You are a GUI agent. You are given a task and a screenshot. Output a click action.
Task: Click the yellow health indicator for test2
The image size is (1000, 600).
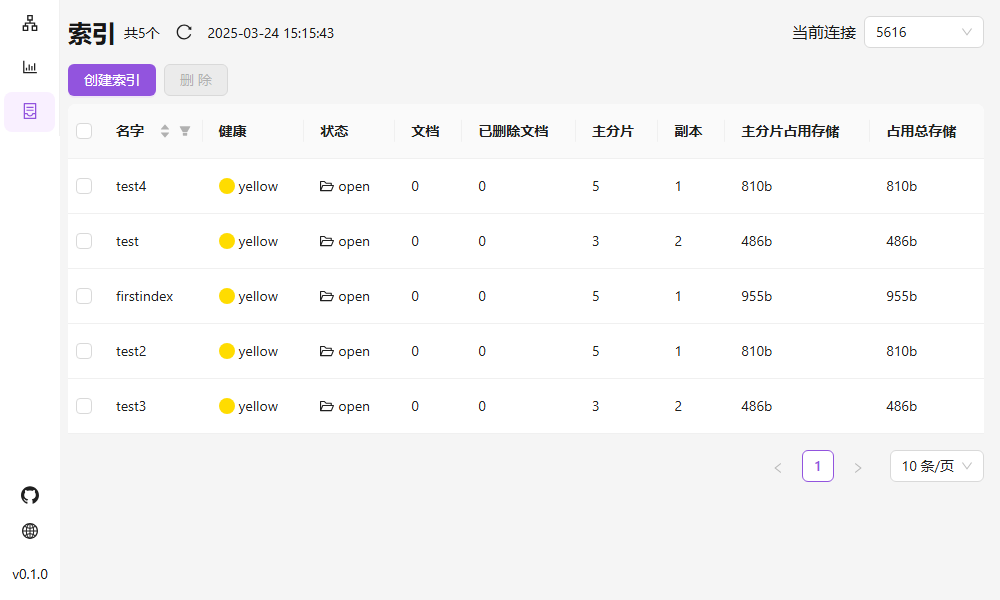227,351
